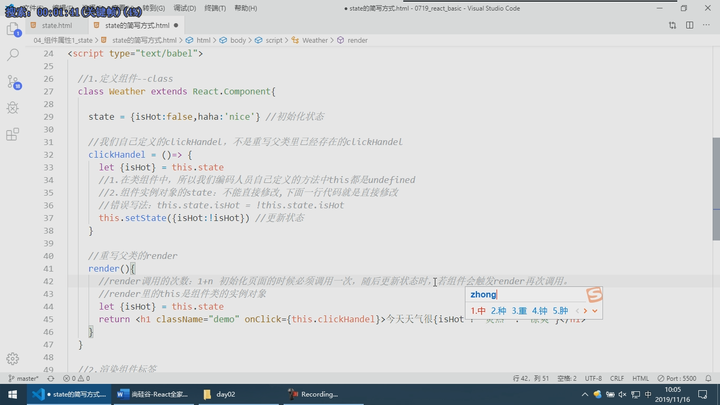Open the Extensions view in activity bar

[13, 134]
